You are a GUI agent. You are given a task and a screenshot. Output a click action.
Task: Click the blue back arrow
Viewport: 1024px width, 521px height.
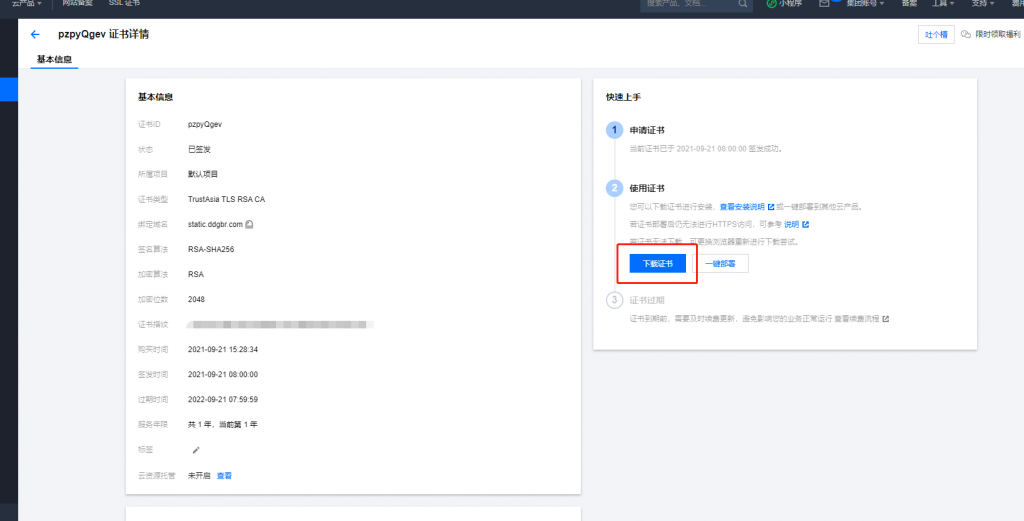pyautogui.click(x=35, y=35)
